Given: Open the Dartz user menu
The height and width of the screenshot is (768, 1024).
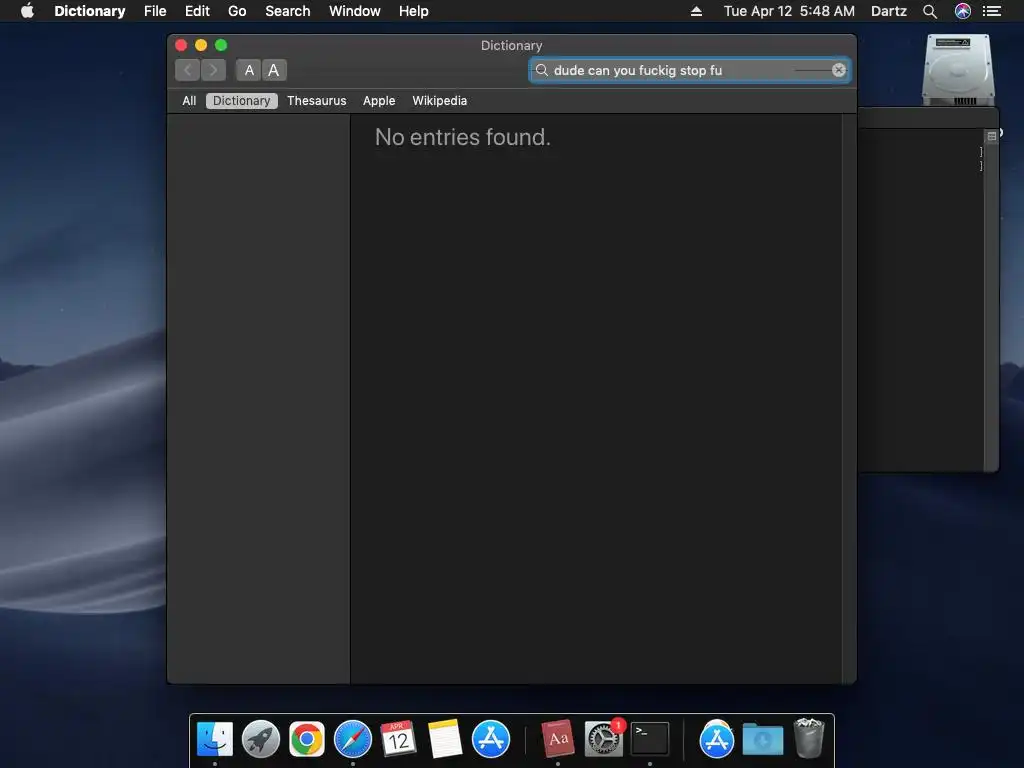Looking at the screenshot, I should tap(889, 11).
